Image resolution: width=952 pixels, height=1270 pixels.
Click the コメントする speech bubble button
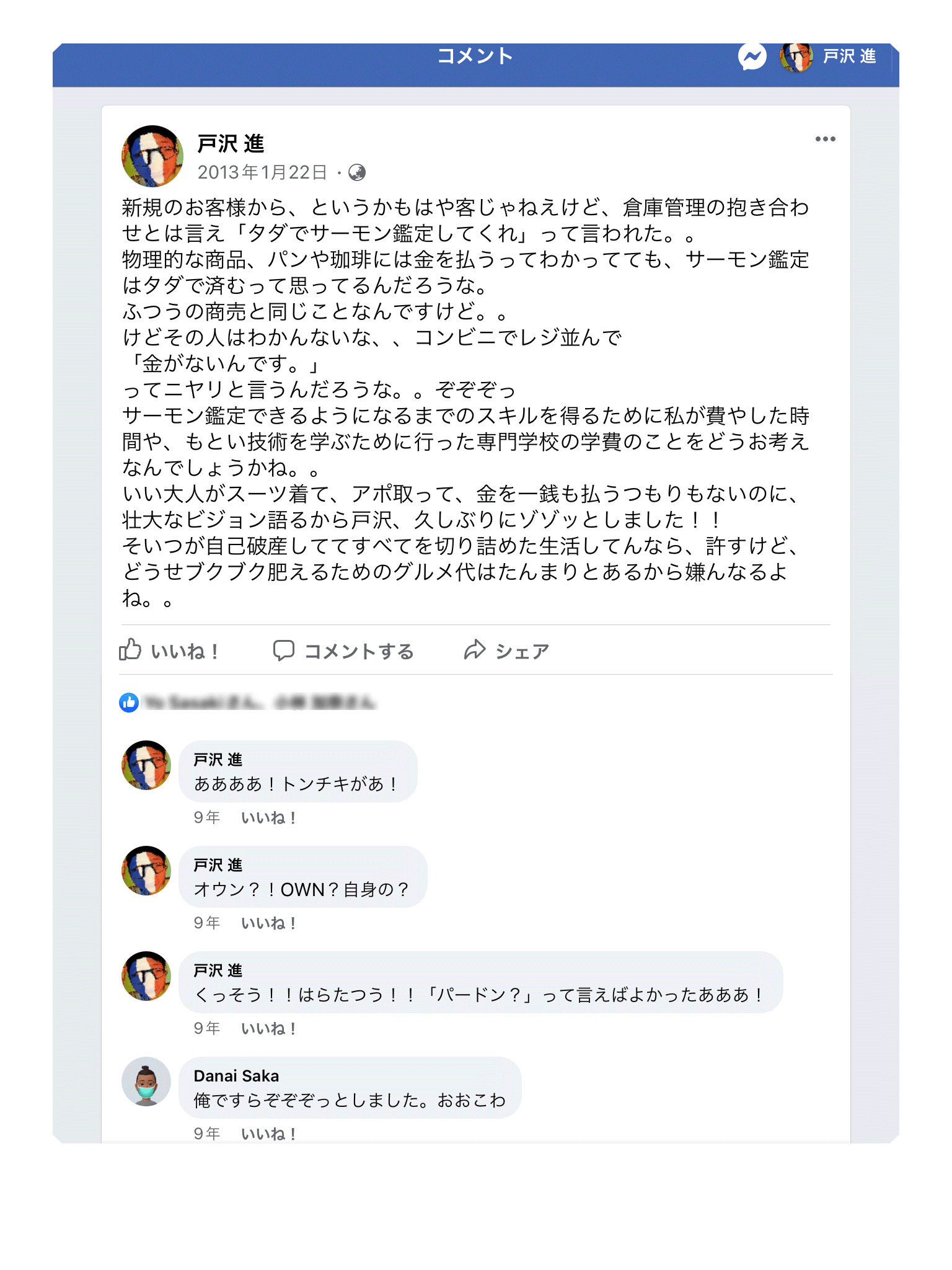343,651
